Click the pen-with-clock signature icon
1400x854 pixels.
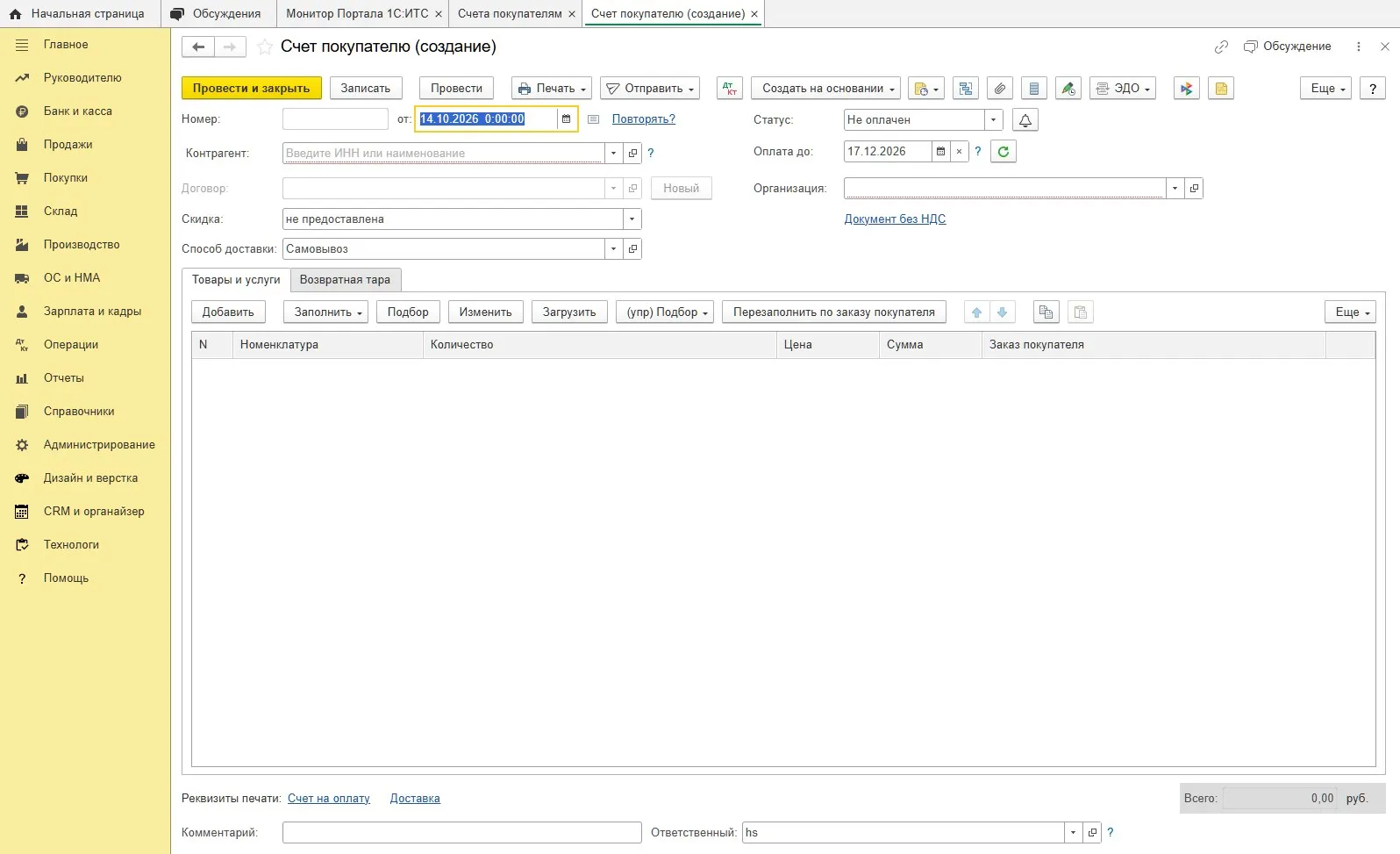pyautogui.click(x=1068, y=88)
